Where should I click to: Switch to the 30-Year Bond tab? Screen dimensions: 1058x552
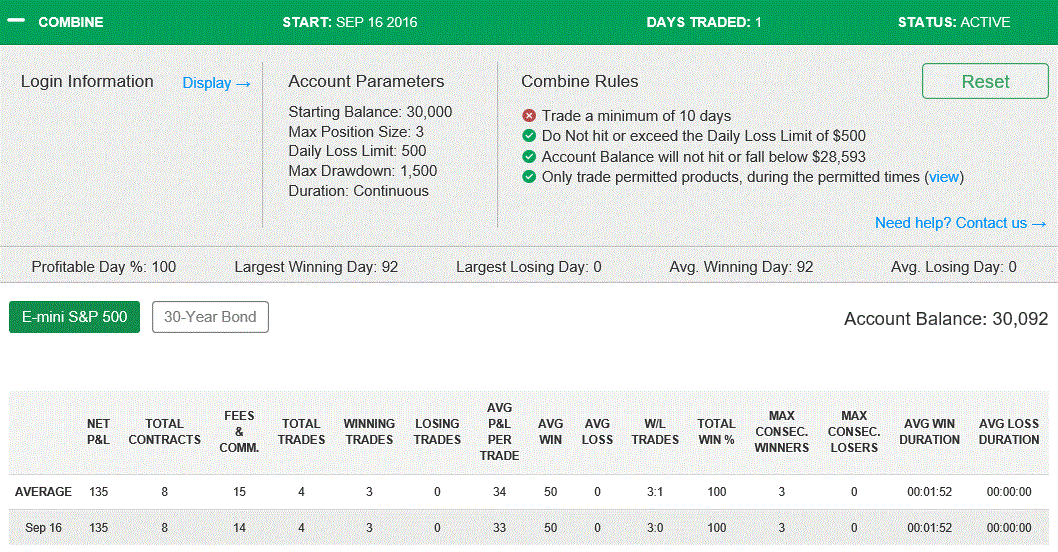[211, 316]
